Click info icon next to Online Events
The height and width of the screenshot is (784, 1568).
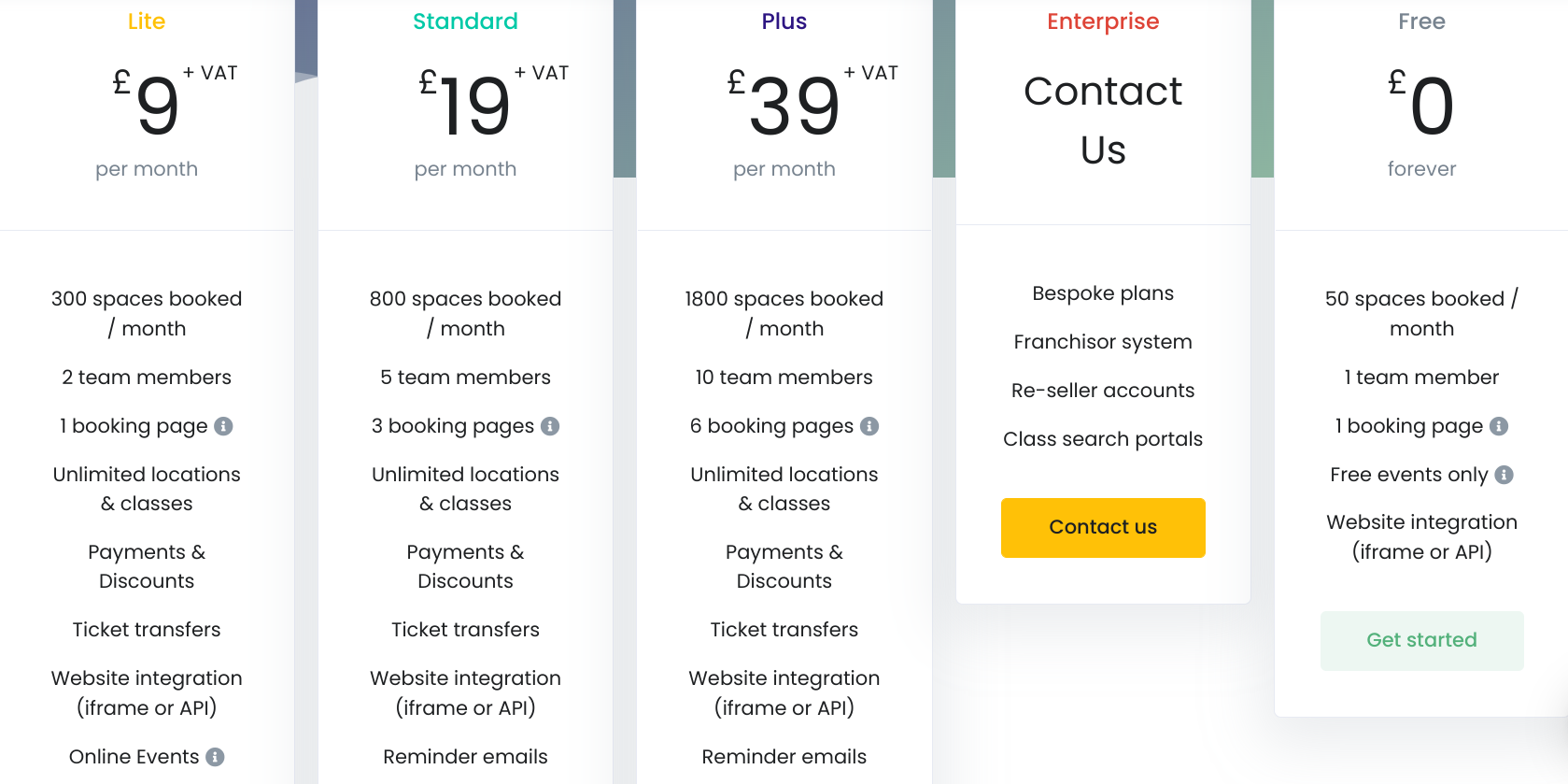click(215, 757)
